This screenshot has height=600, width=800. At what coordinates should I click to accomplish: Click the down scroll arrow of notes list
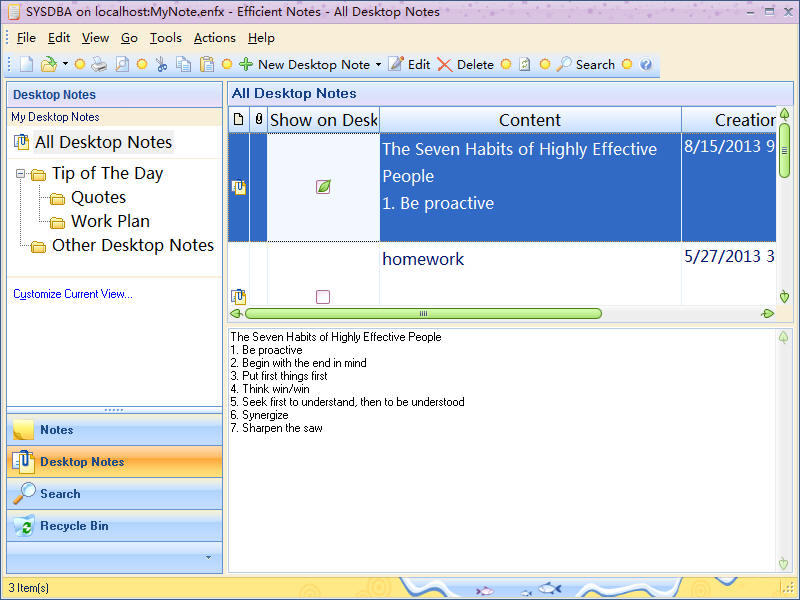coord(785,296)
